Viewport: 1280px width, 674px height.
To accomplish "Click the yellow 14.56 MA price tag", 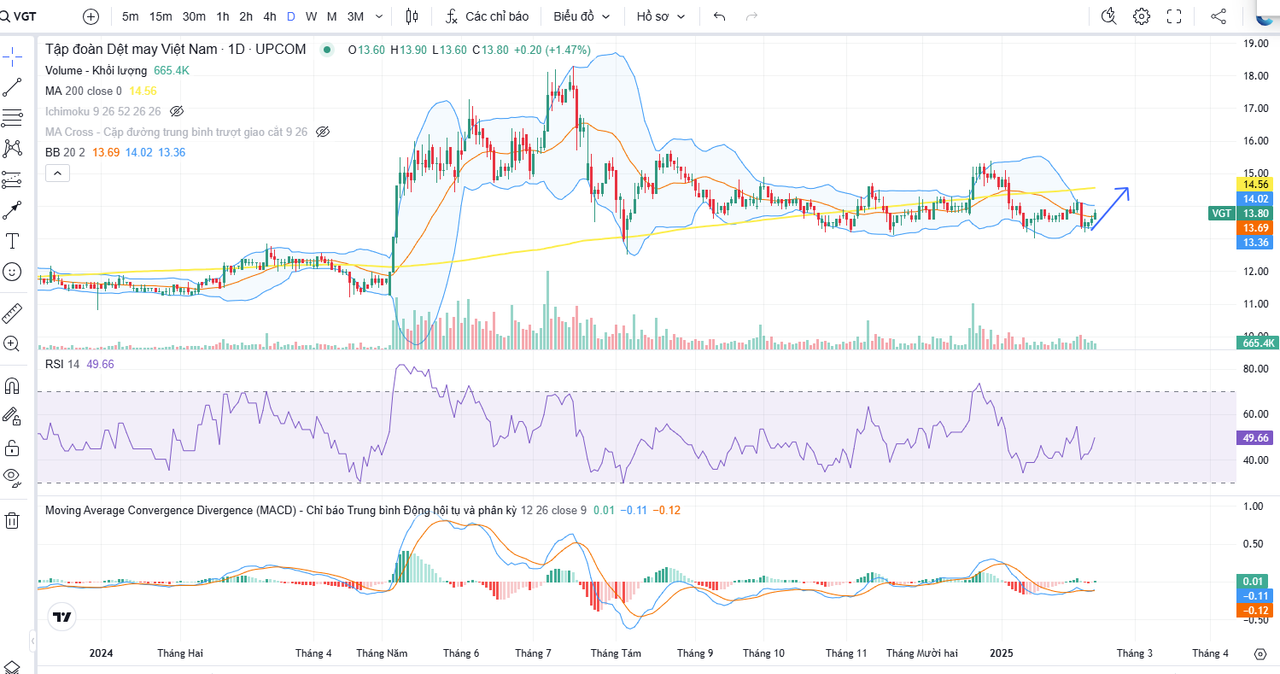I will tap(1256, 185).
